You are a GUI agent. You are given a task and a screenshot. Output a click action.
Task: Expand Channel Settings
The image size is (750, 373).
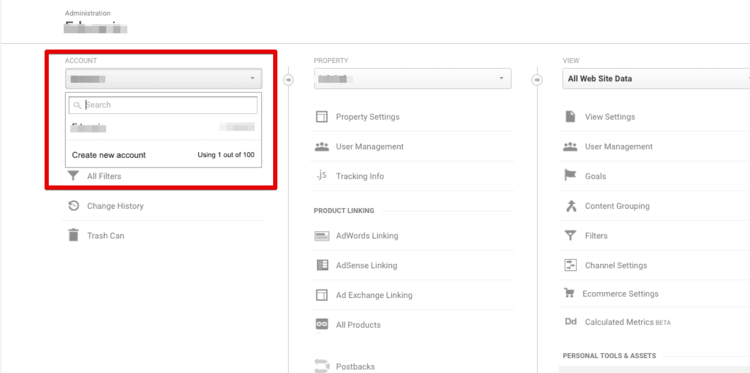[x=616, y=265]
